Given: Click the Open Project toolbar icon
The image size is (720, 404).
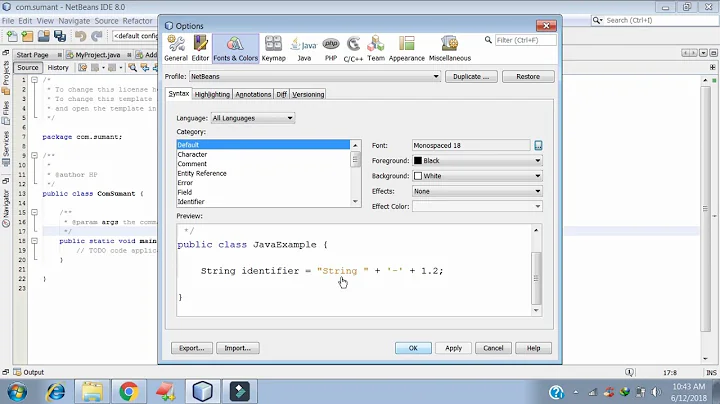Looking at the screenshot, I should (44, 36).
